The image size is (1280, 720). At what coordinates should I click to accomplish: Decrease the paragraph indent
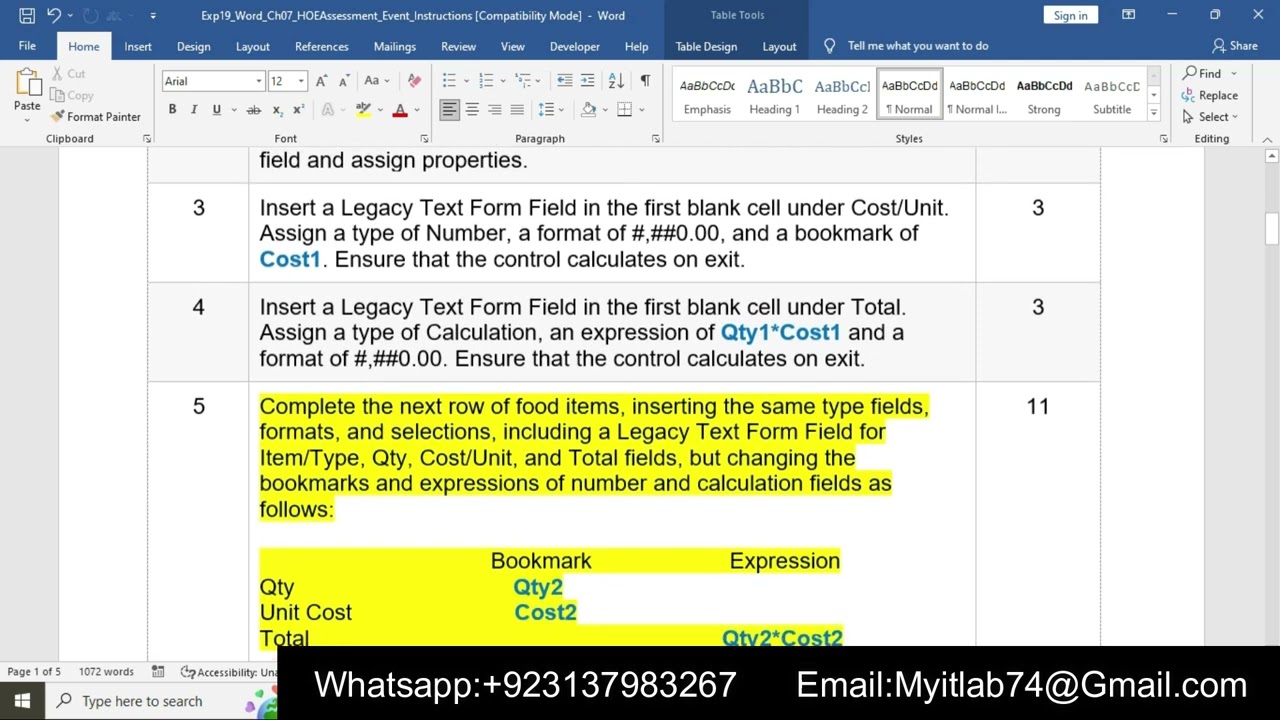point(564,81)
